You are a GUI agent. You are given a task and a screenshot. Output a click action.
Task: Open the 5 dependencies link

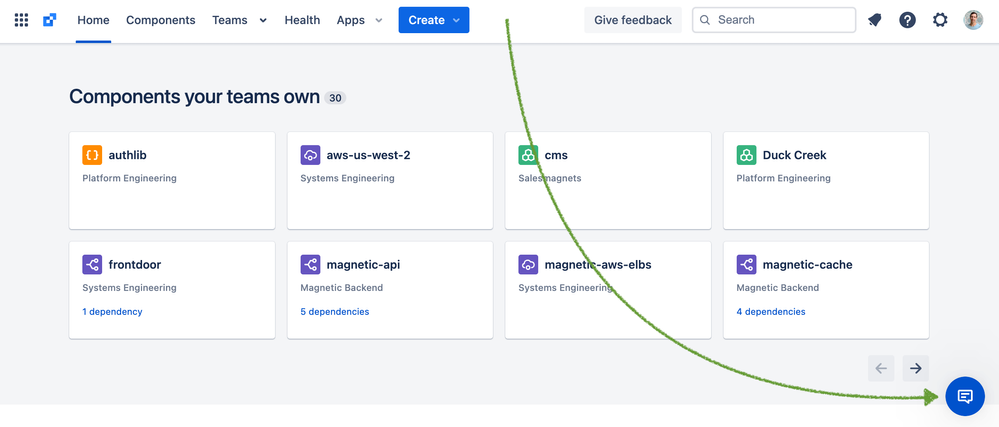334,312
